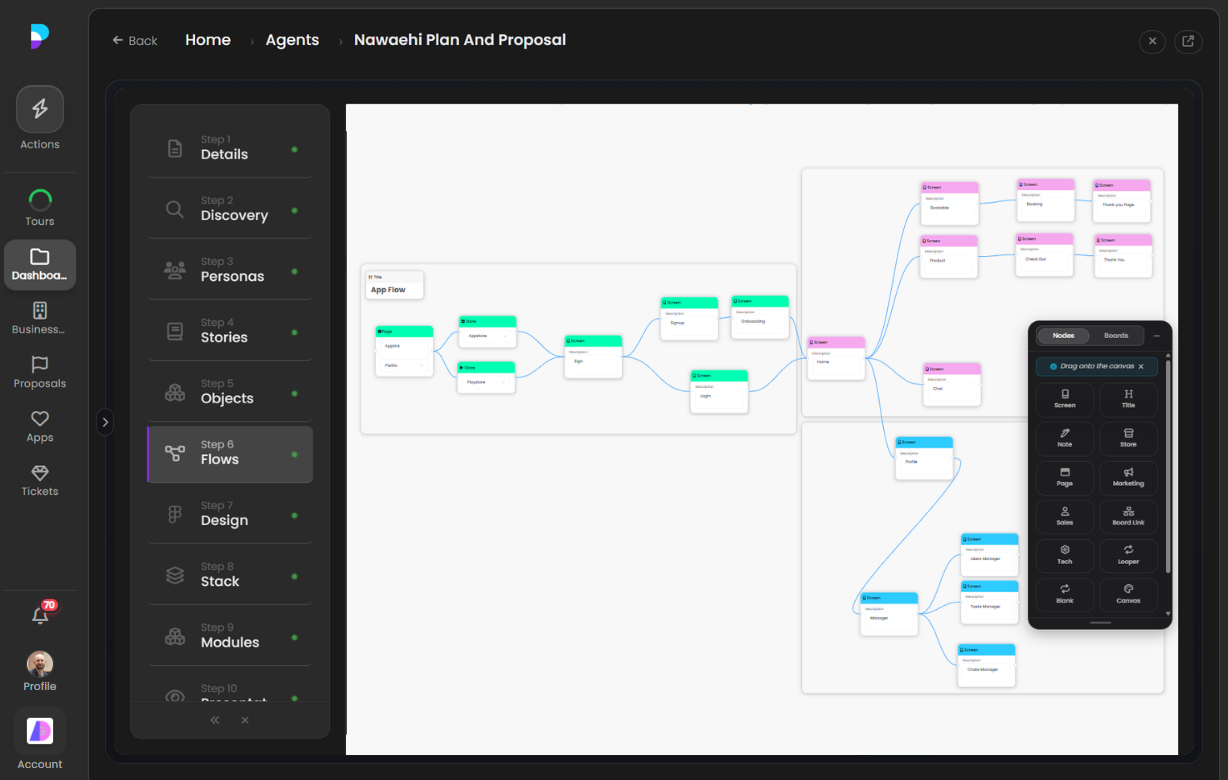1228x780 pixels.
Task: Select the Store node type
Action: coord(1128,438)
